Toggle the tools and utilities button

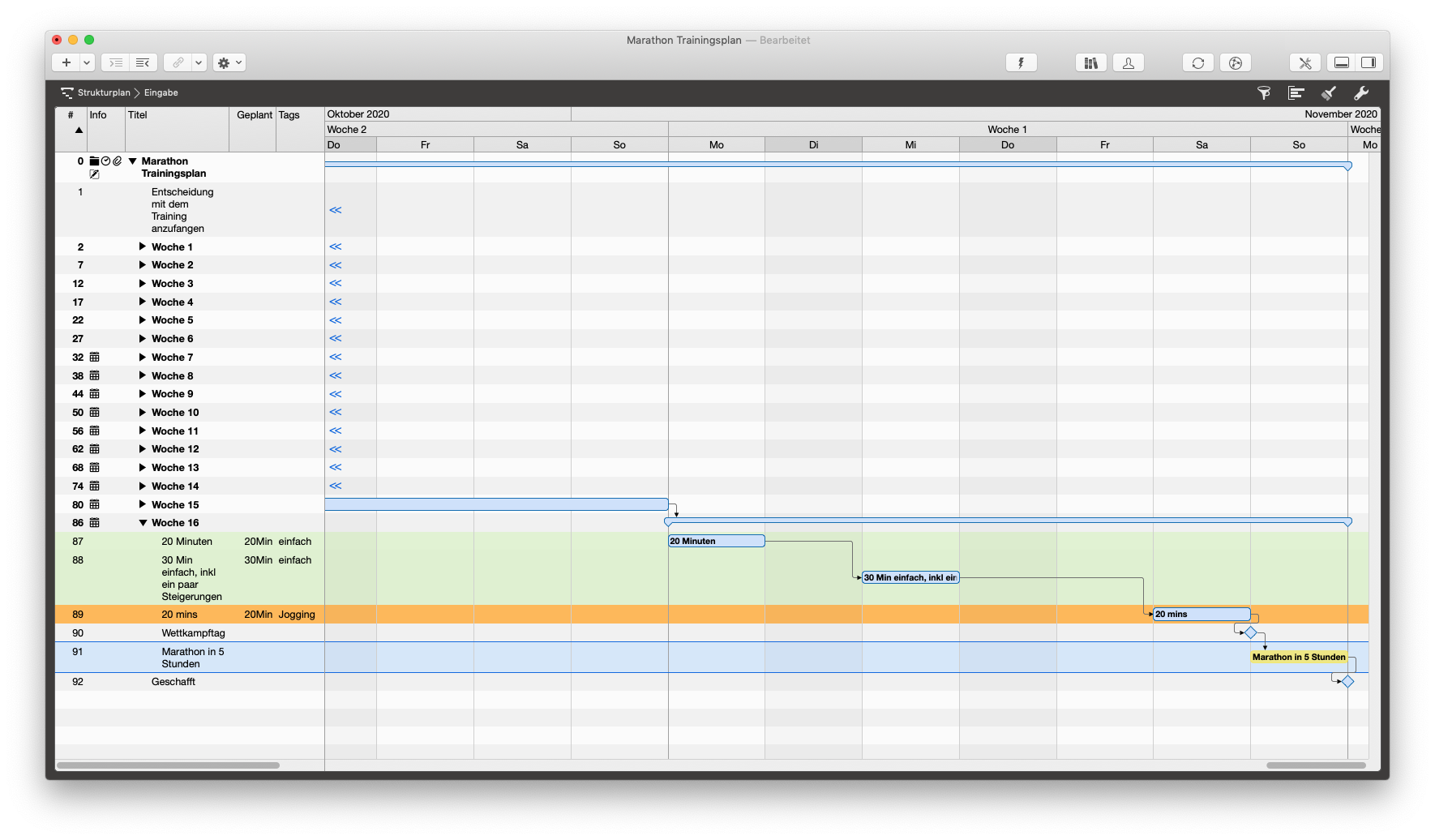[x=1304, y=63]
